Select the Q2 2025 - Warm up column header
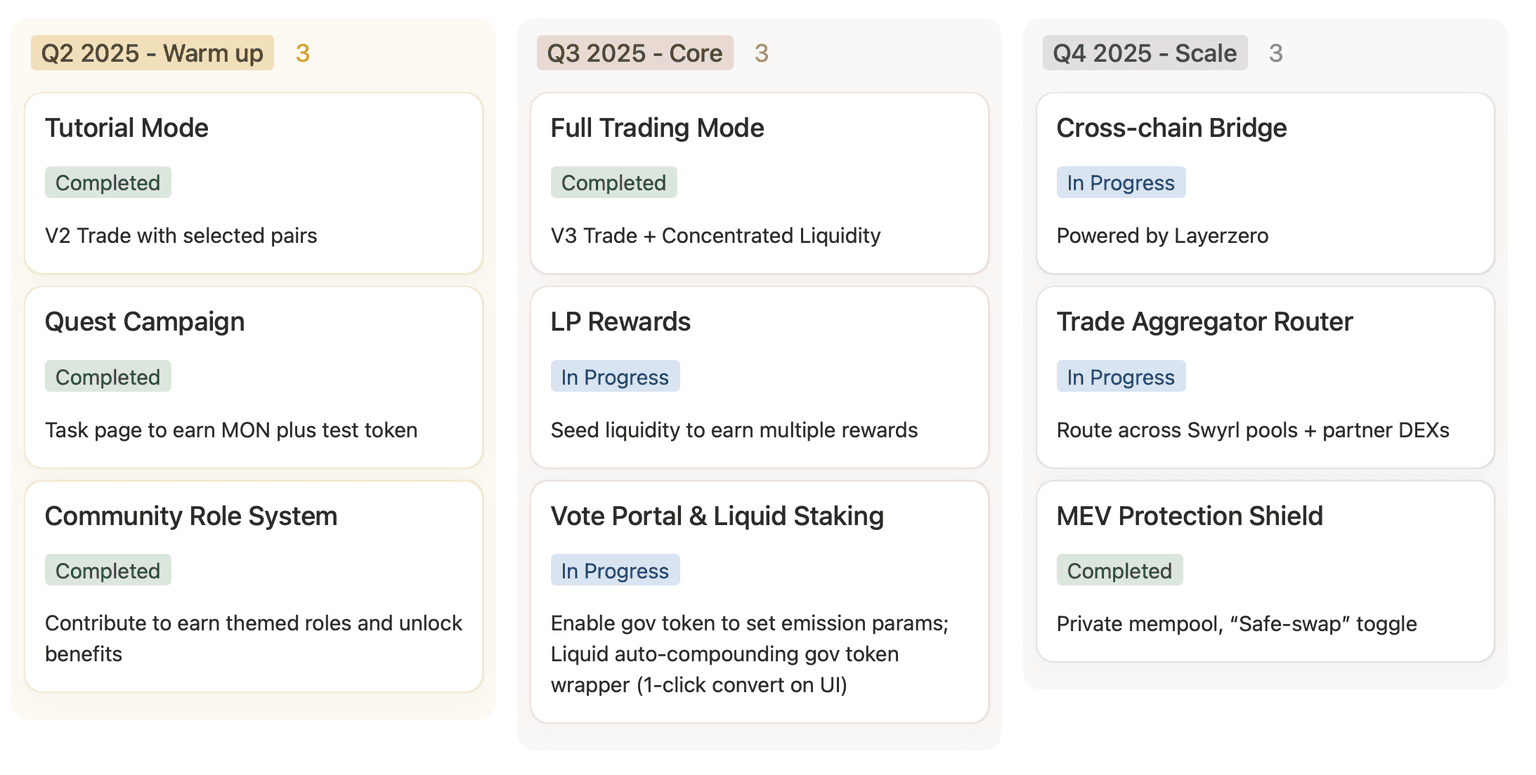The image size is (1536, 775). (151, 53)
